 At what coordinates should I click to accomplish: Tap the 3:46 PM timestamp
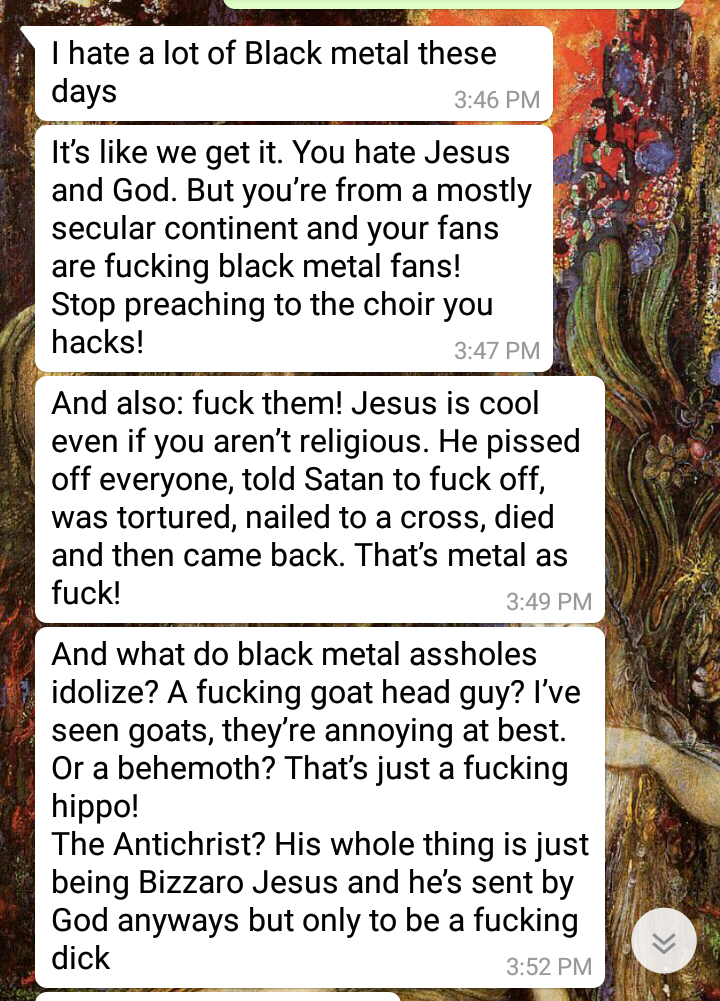point(497,100)
